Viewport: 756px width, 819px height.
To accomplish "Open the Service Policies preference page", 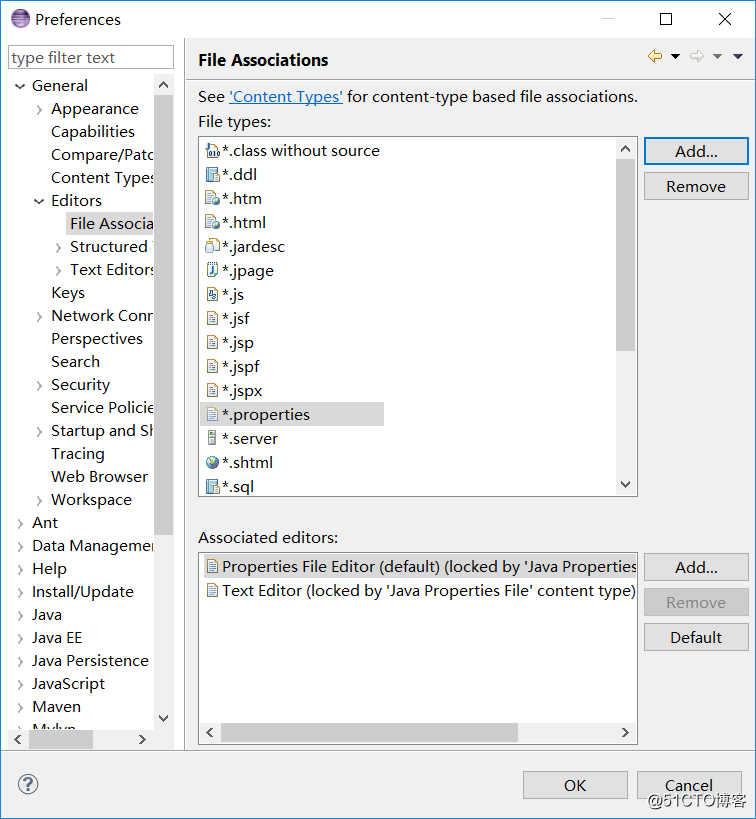I will 102,407.
